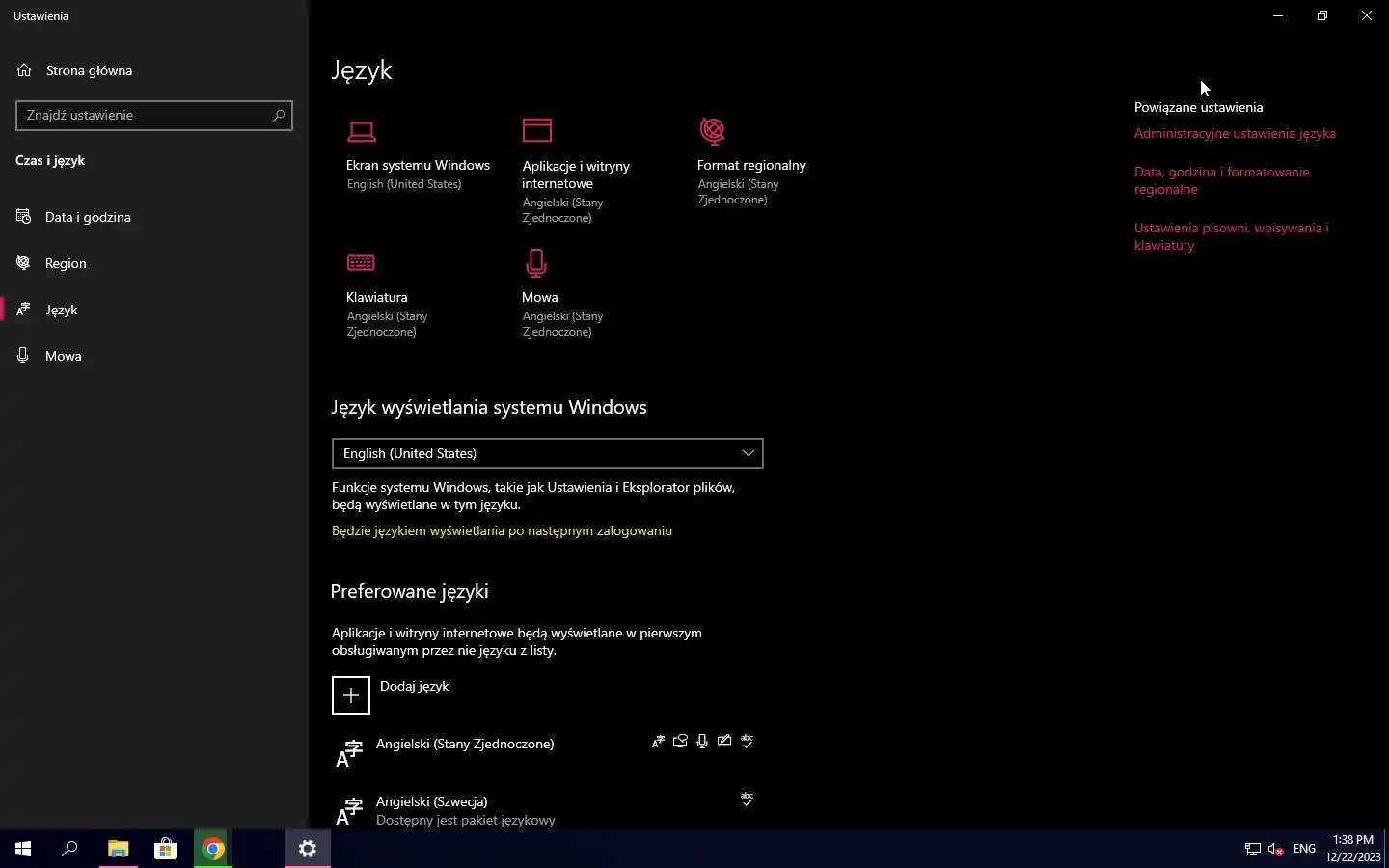Select the Angielski (Szwecja) language entry
Viewport: 1389px width, 868px height.
coord(548,811)
